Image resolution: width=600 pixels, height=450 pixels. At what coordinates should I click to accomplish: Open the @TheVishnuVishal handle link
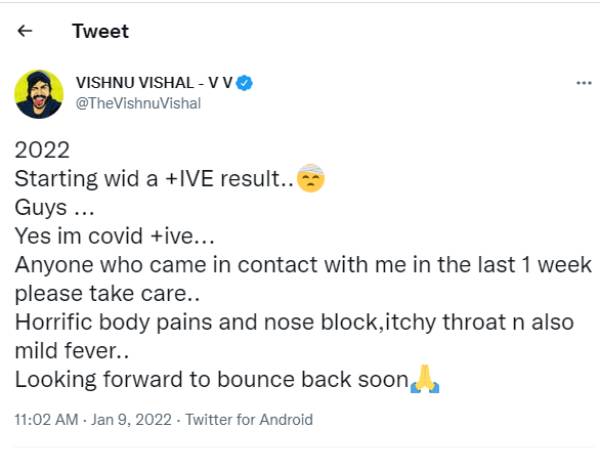pos(138,103)
